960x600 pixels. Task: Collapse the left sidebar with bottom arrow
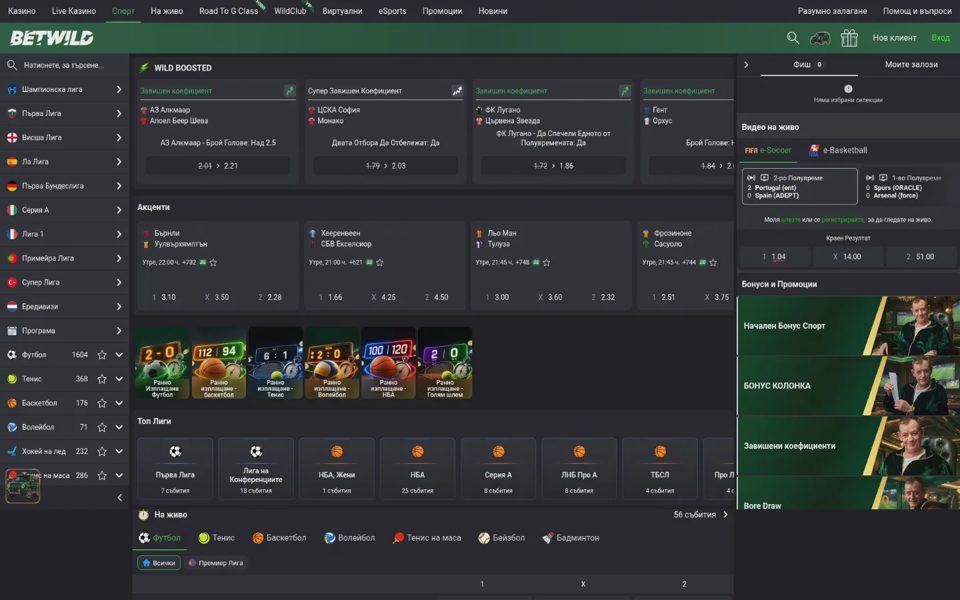click(x=119, y=498)
